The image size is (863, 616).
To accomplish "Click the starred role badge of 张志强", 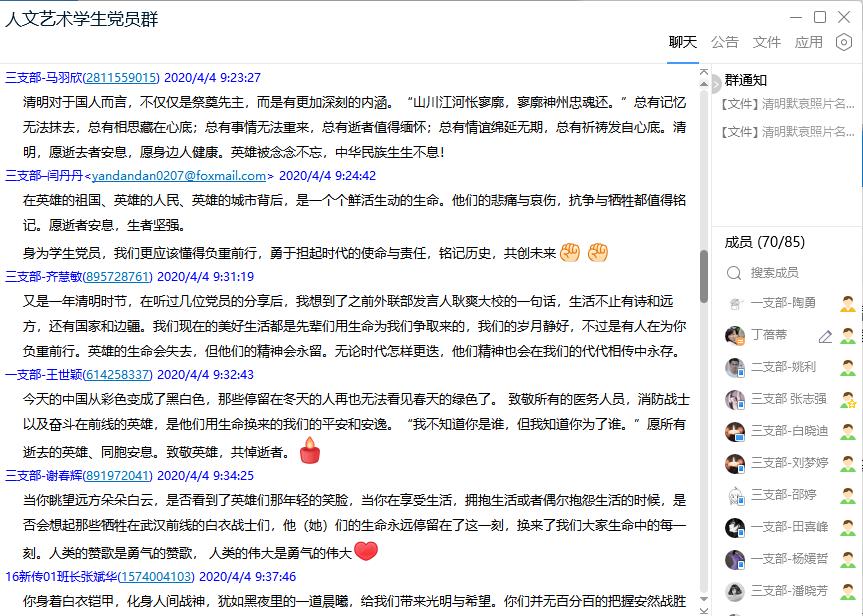I will (x=847, y=399).
